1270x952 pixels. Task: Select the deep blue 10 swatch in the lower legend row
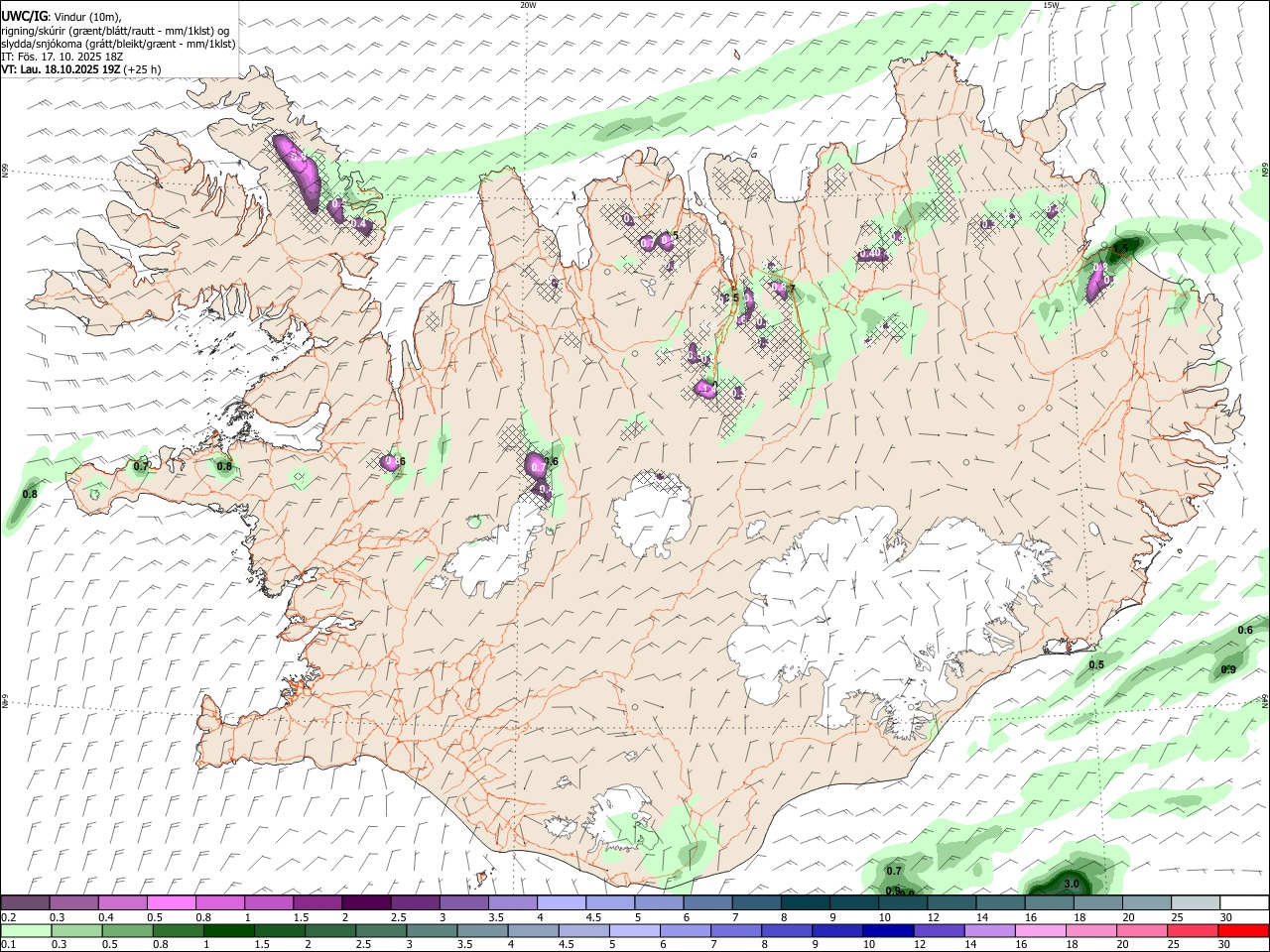888,930
